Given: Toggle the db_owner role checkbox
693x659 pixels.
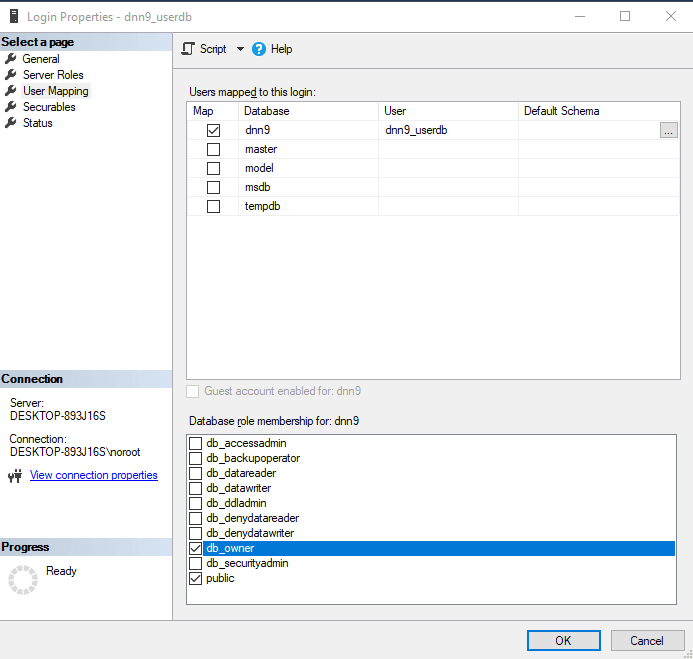Looking at the screenshot, I should tap(196, 548).
